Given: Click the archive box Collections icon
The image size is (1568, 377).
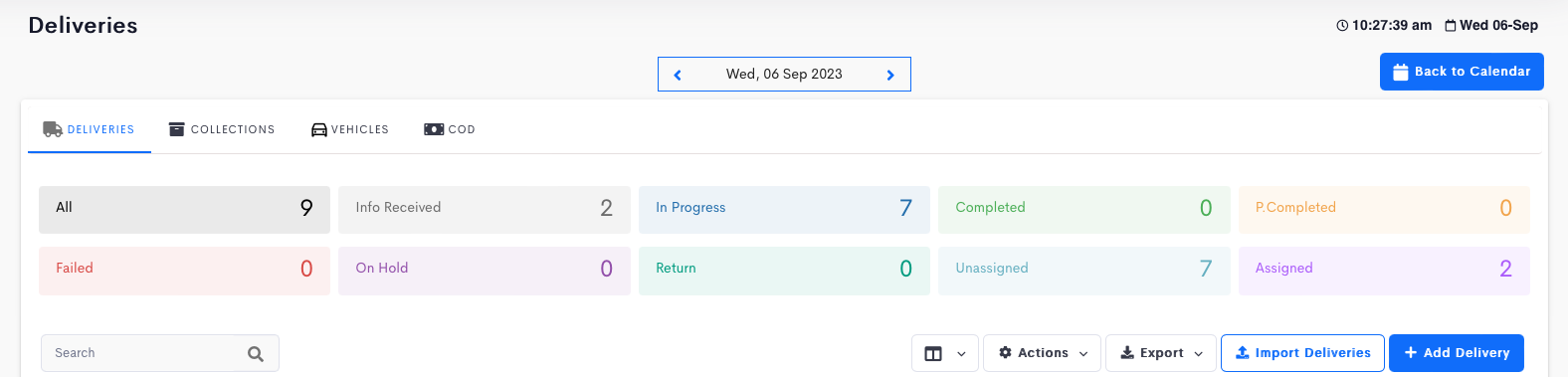Looking at the screenshot, I should (177, 129).
